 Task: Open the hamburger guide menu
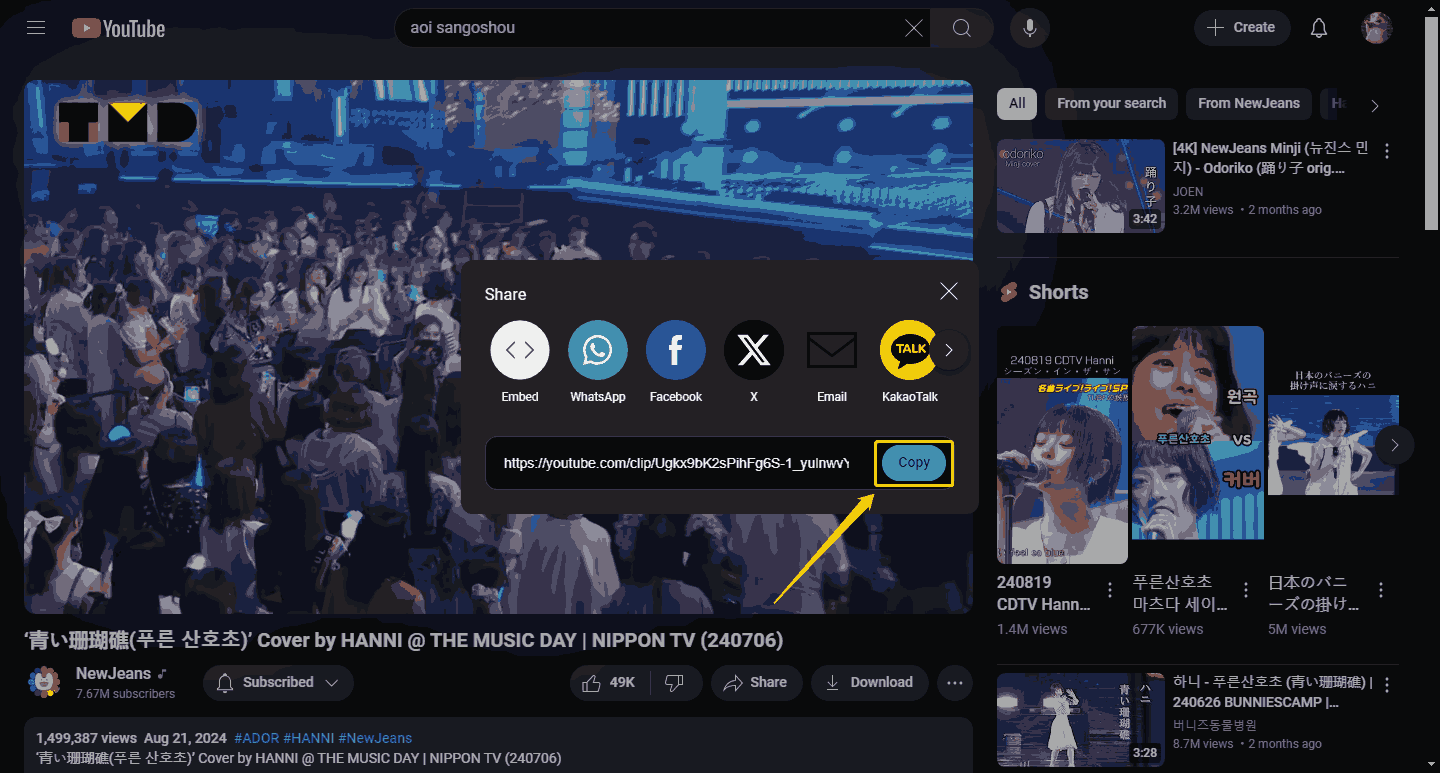[37, 28]
